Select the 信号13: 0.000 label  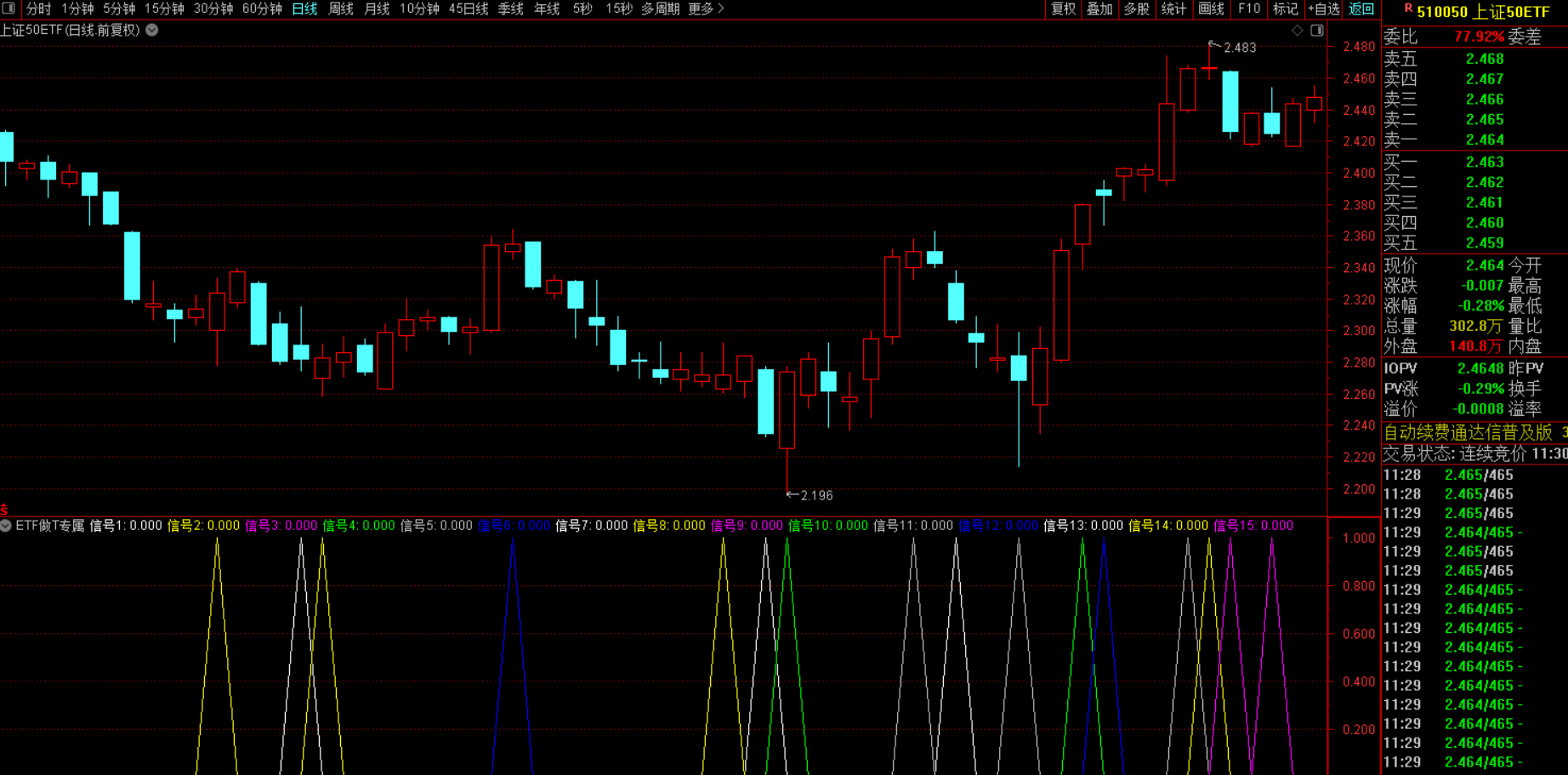coord(1083,526)
